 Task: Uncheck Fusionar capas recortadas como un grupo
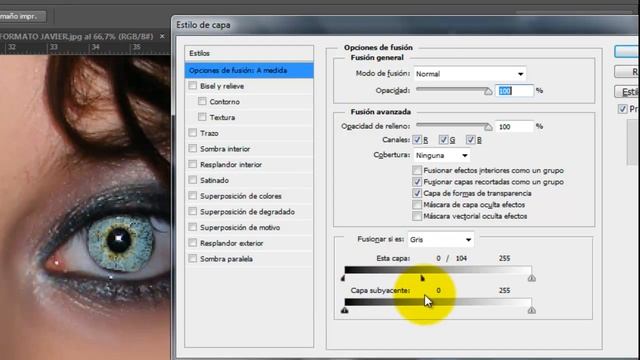click(417, 182)
